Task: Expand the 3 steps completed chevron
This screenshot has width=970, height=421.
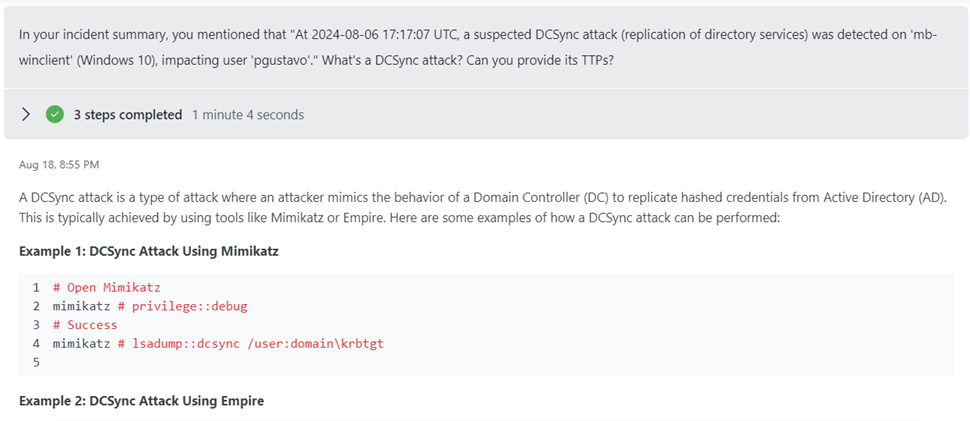Action: [x=25, y=114]
